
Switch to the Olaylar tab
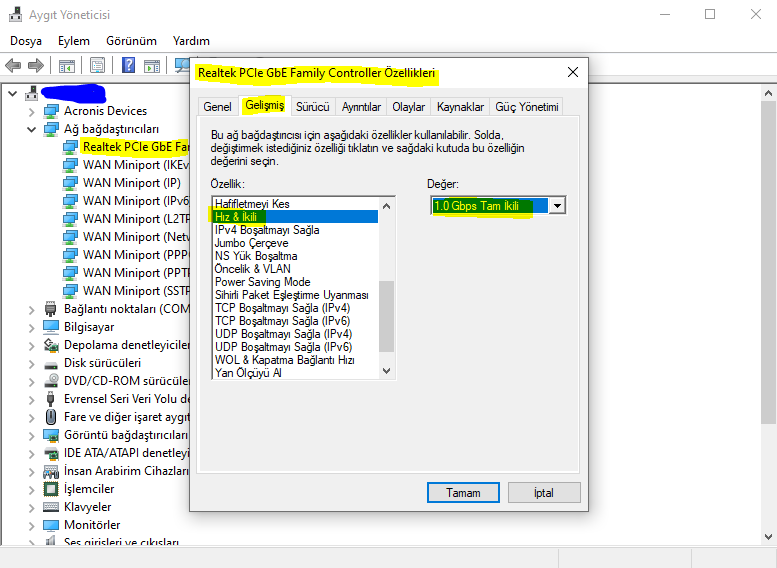[408, 107]
